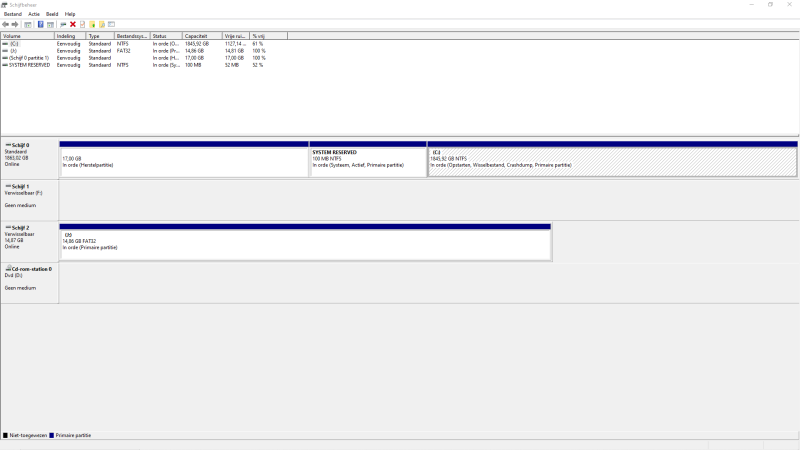Open Help via blue question mark icon
The image size is (800, 450).
40,24
